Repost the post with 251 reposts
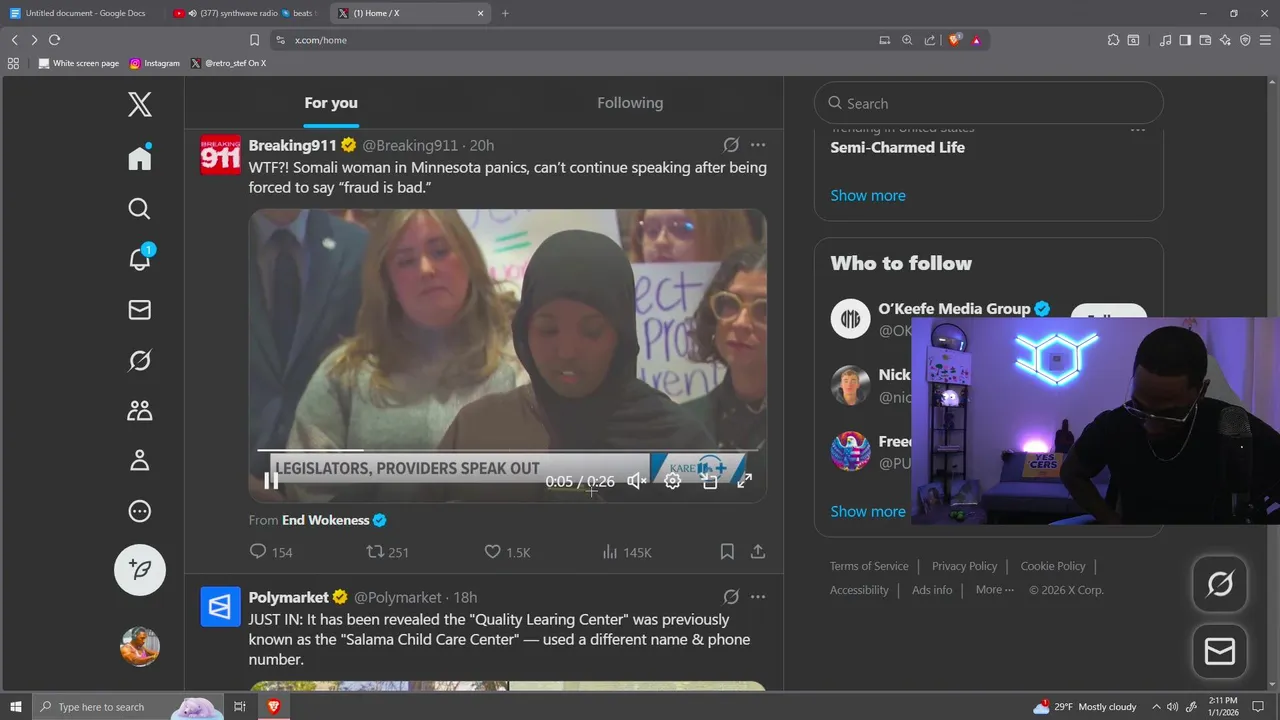Screen dimensions: 1280x720 click(388, 552)
